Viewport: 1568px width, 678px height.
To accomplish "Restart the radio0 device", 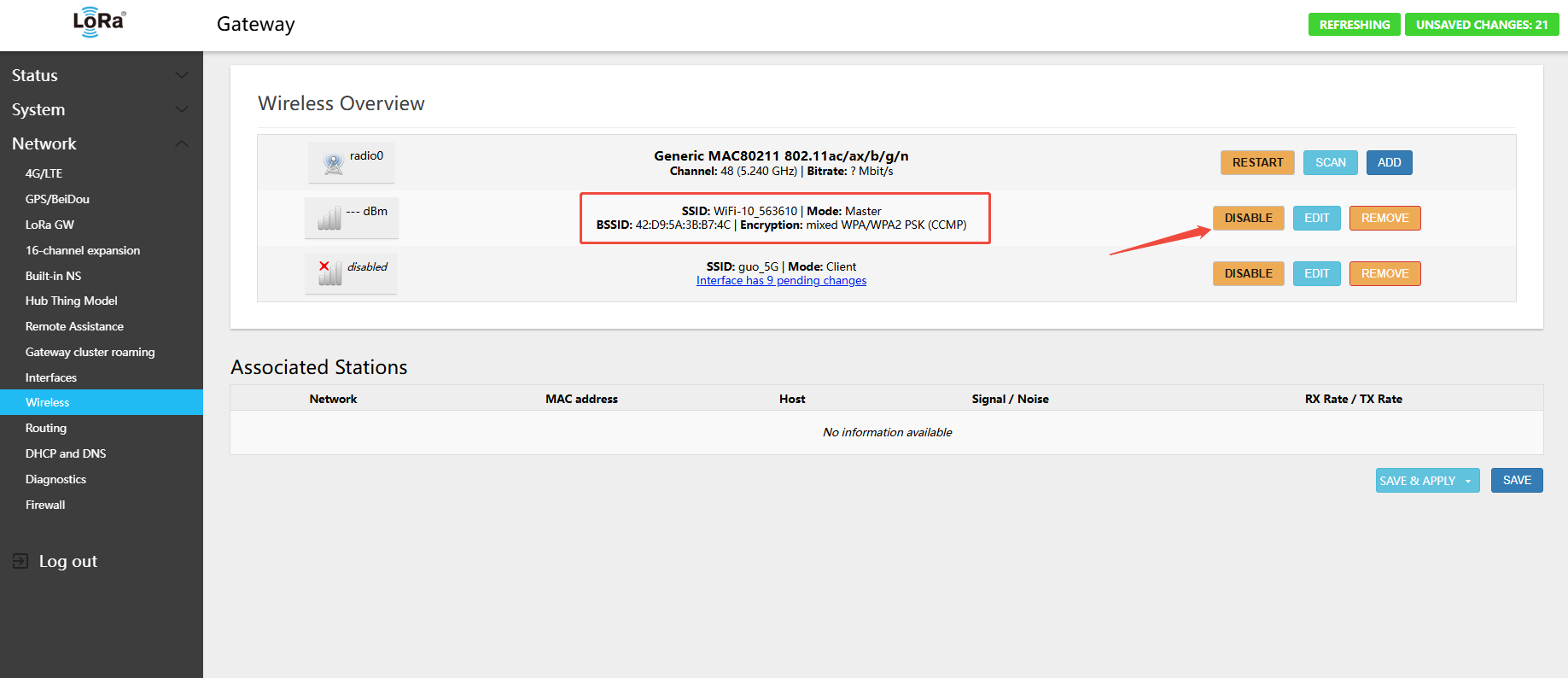I will point(1257,163).
